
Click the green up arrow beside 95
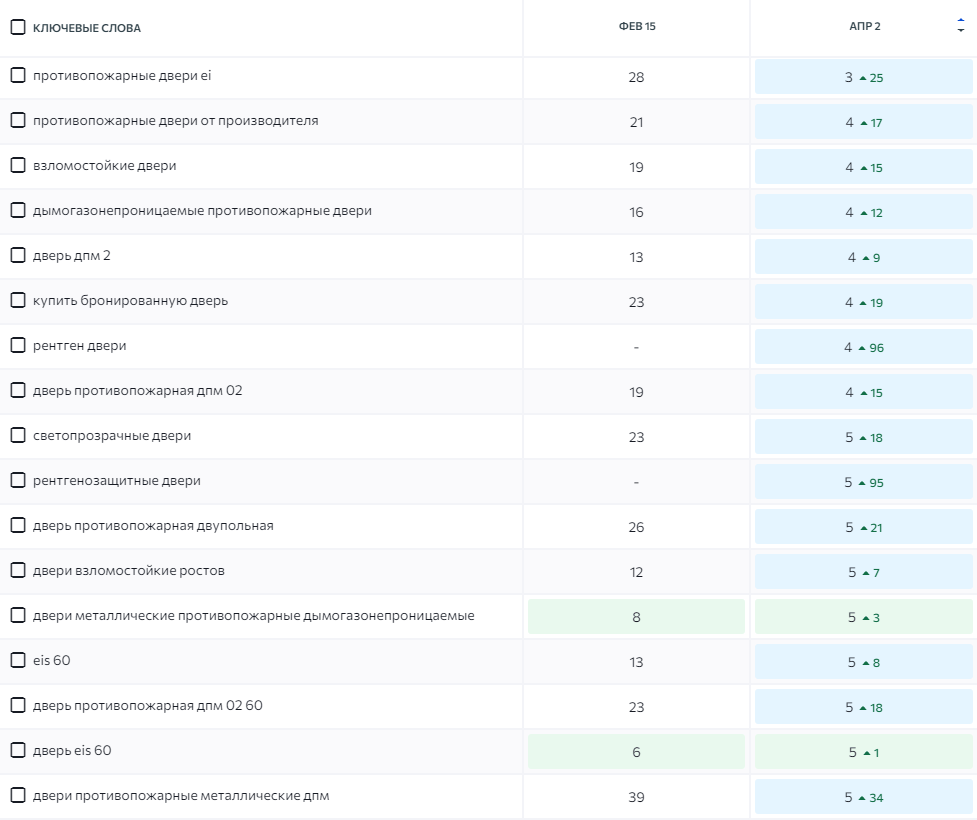(861, 483)
